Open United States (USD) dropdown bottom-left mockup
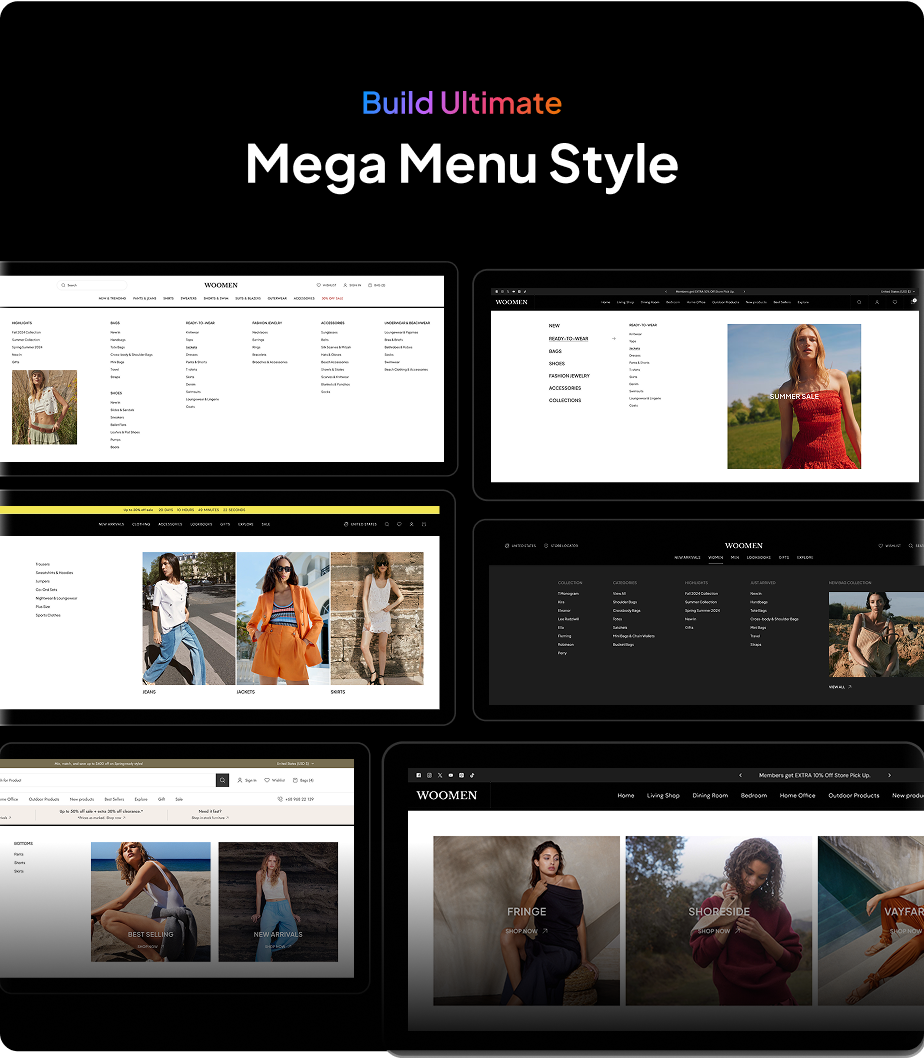This screenshot has width=924, height=1058. 296,764
